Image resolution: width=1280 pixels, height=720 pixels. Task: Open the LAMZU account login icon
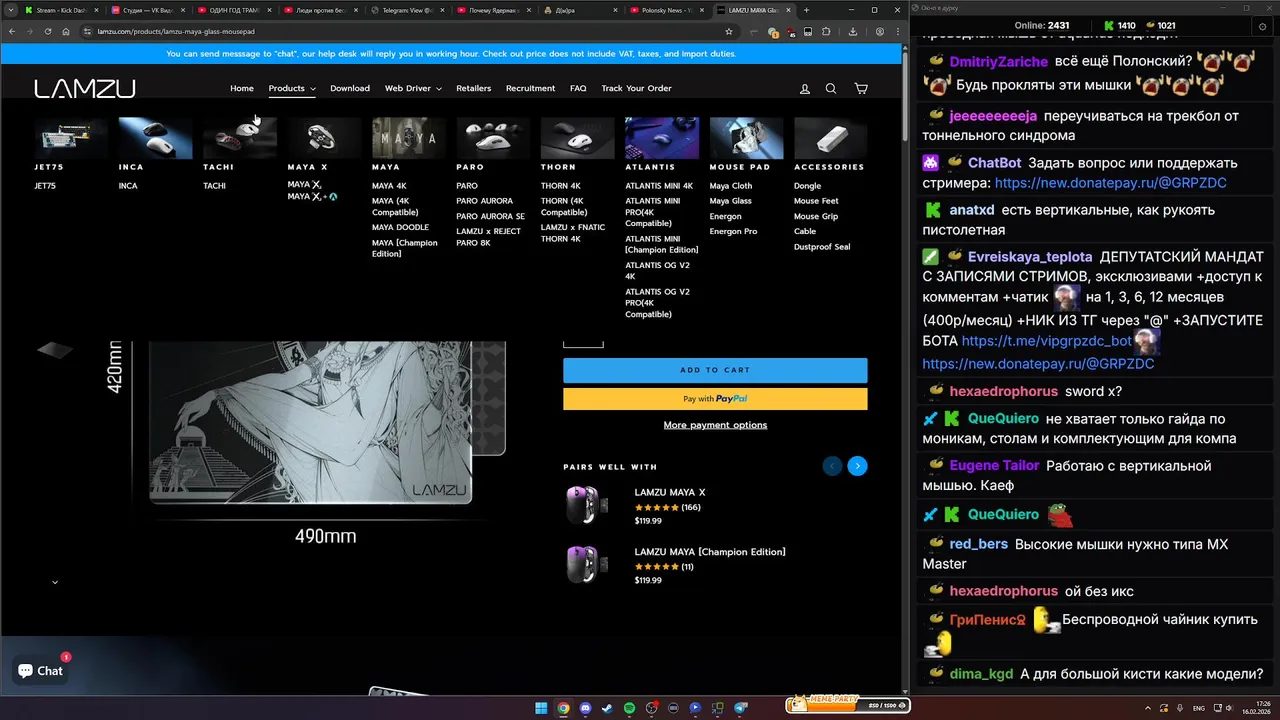coord(805,89)
